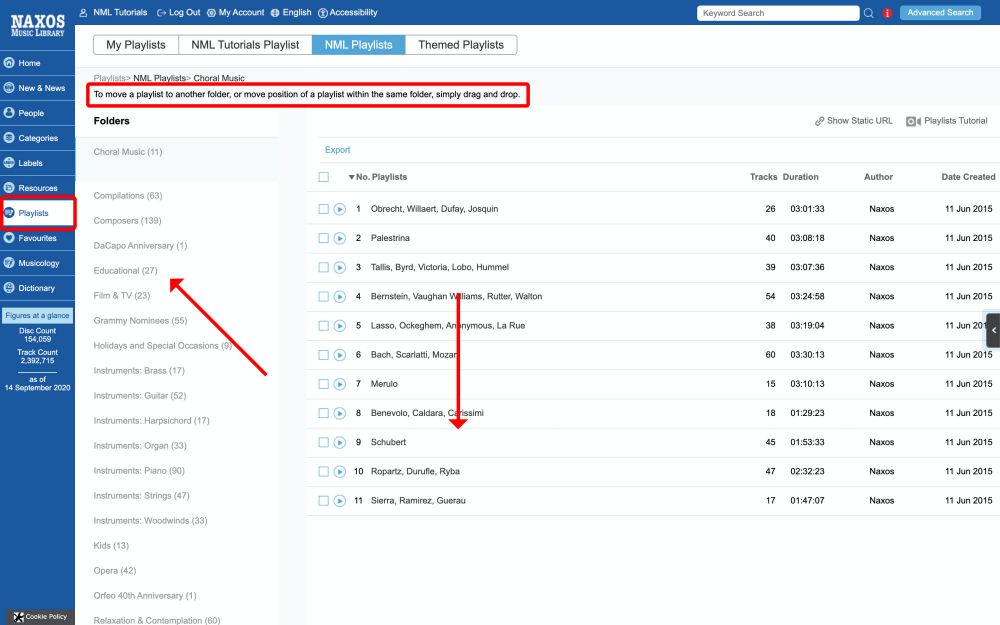Open the Opera (42) folder

(115, 571)
